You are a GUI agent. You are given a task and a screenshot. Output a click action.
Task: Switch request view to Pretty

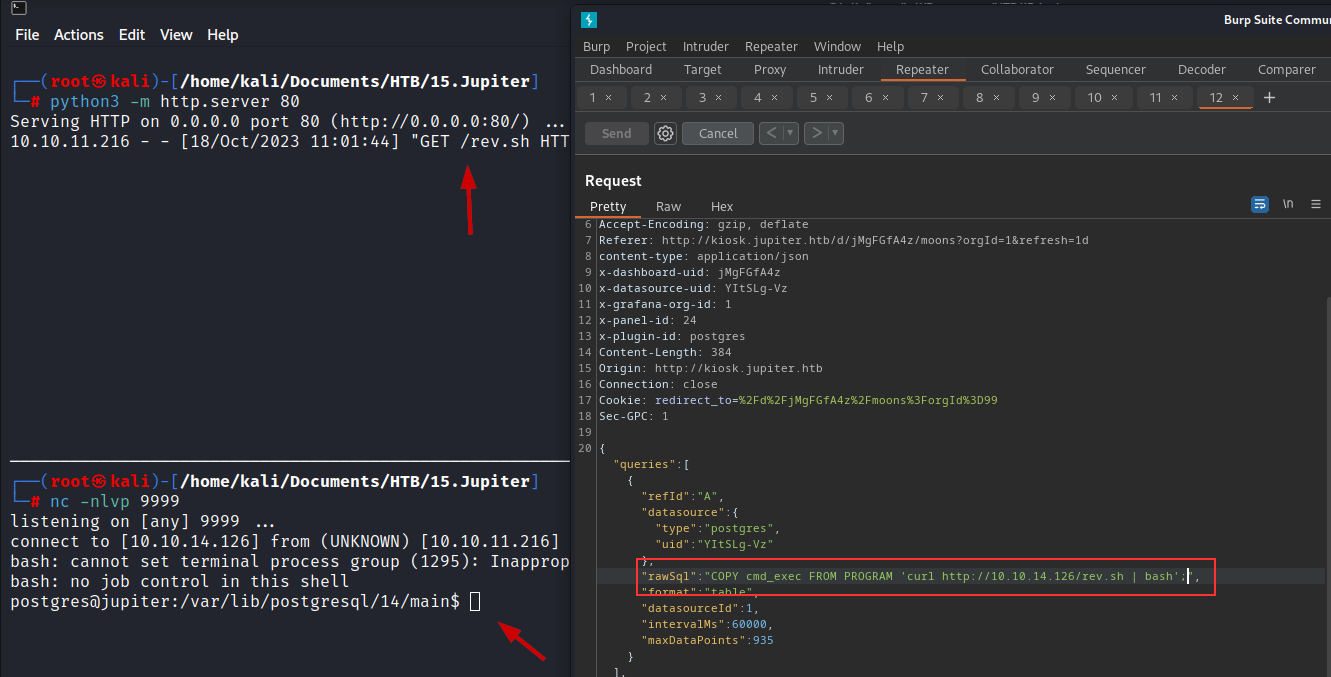coord(608,206)
